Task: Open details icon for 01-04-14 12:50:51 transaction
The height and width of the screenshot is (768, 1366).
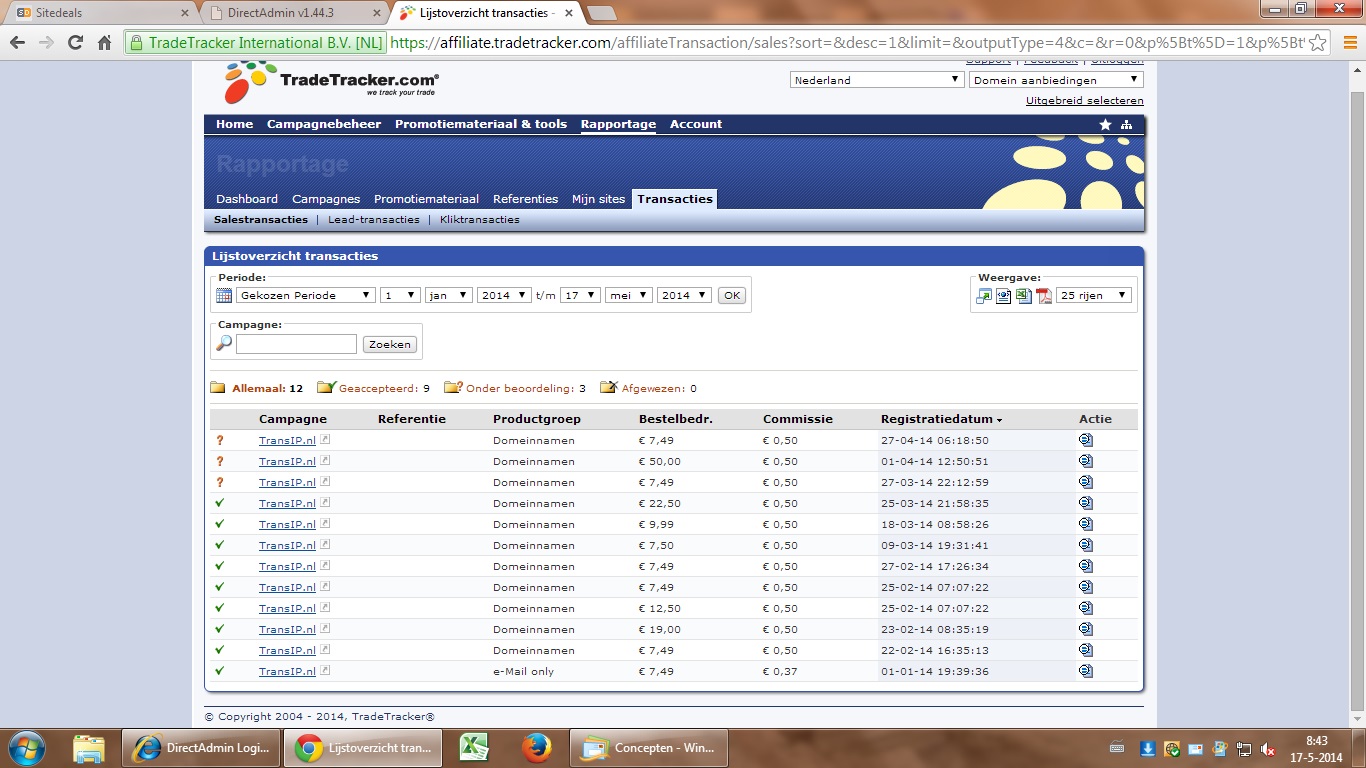Action: pyautogui.click(x=1086, y=461)
